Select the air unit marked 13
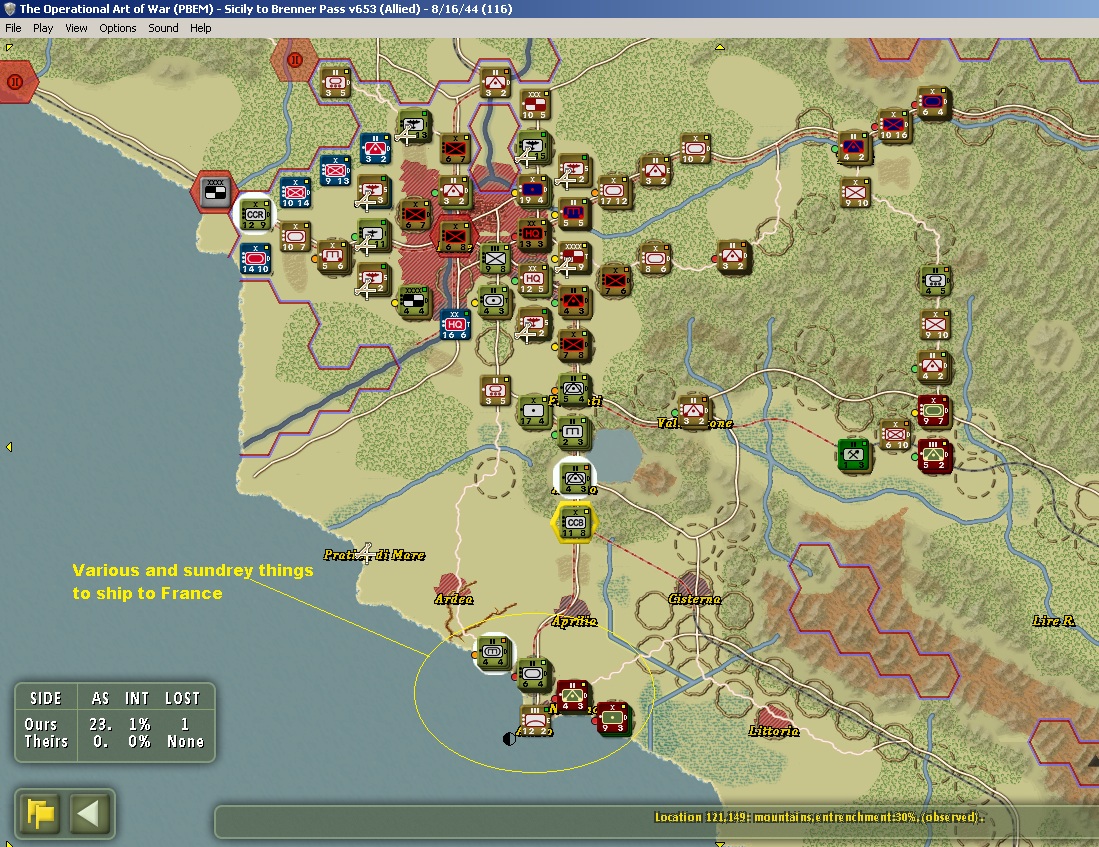 (x=413, y=126)
